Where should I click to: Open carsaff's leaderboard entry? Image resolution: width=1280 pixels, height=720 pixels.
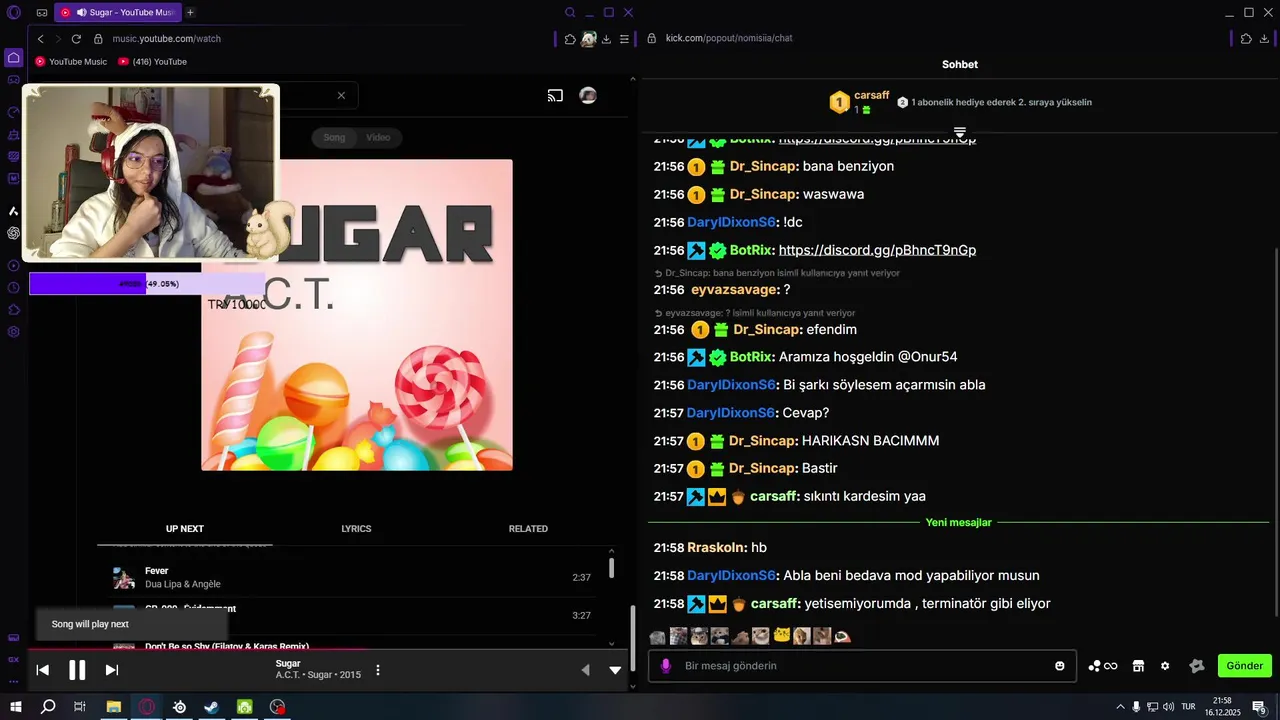(859, 102)
